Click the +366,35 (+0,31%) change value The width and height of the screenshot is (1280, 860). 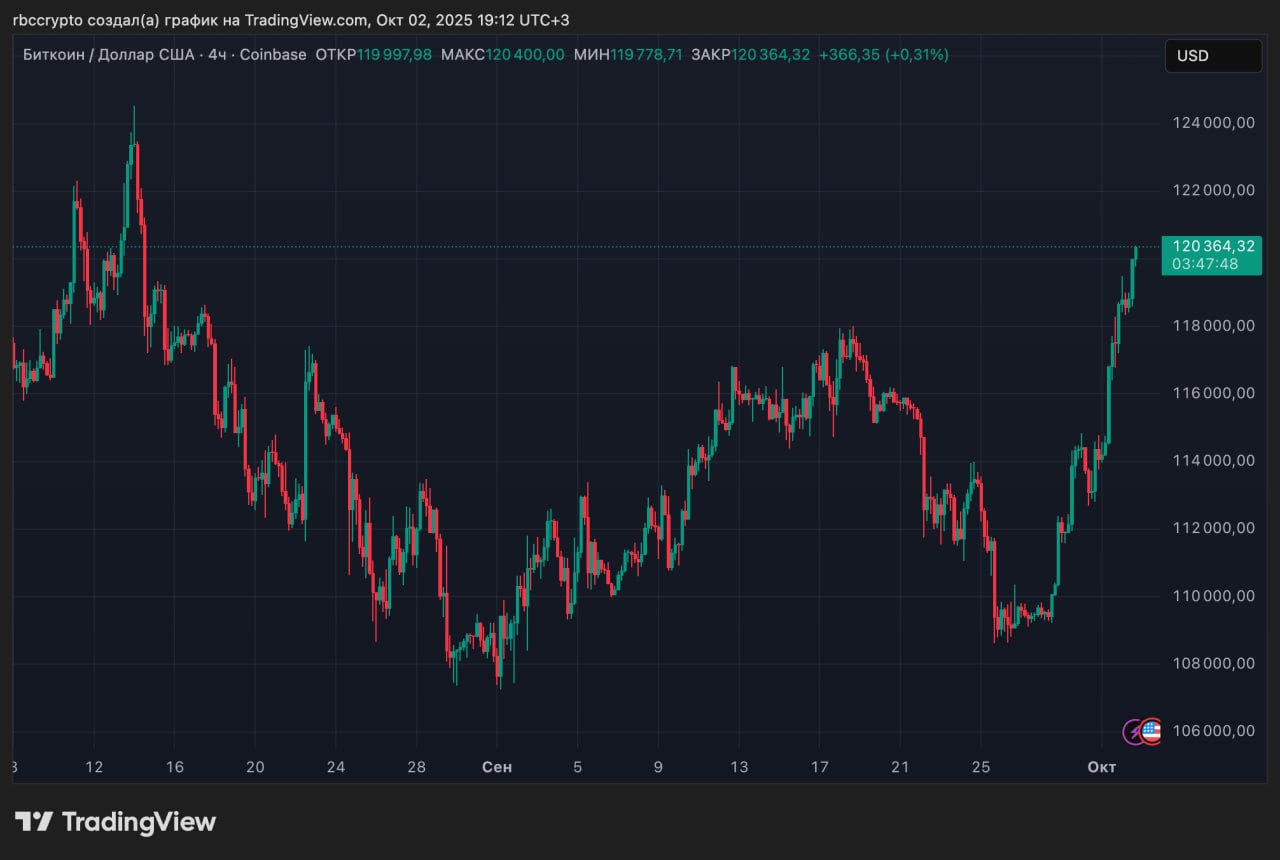click(x=883, y=55)
